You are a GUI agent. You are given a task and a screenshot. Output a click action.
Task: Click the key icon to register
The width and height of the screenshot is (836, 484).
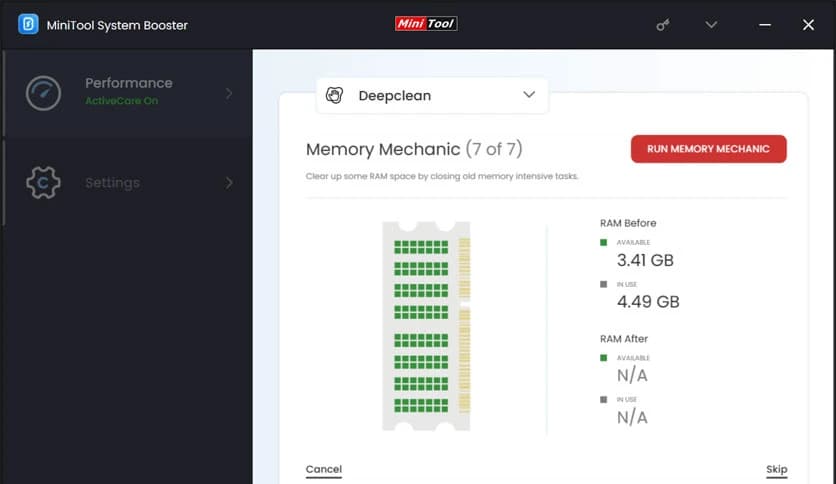click(663, 24)
